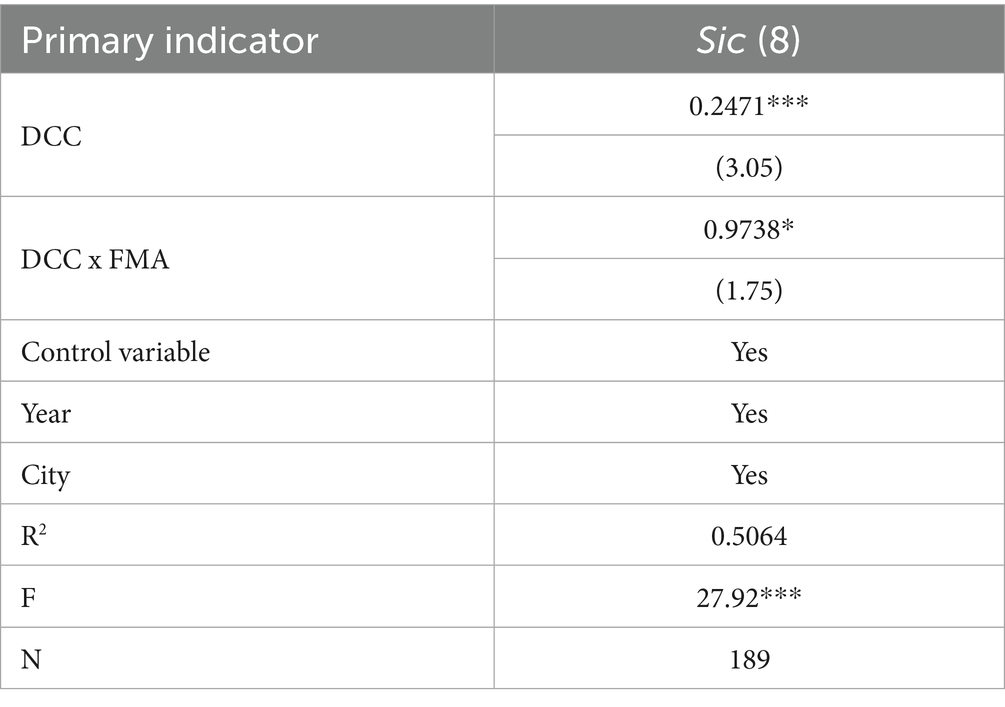Click the City row label
This screenshot has height=707, width=1005.
pos(46,475)
